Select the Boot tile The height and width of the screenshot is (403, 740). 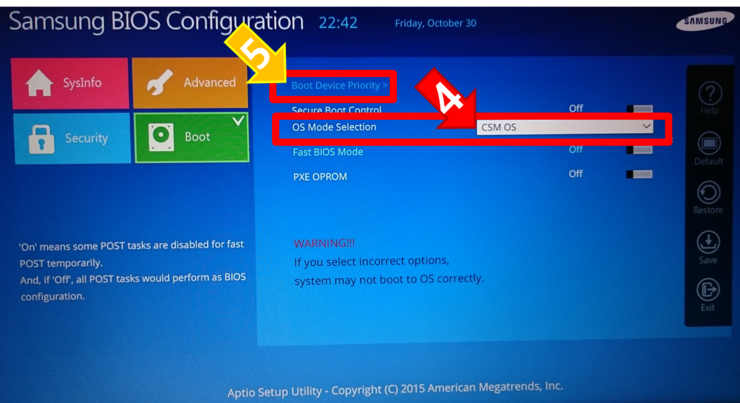coord(192,137)
